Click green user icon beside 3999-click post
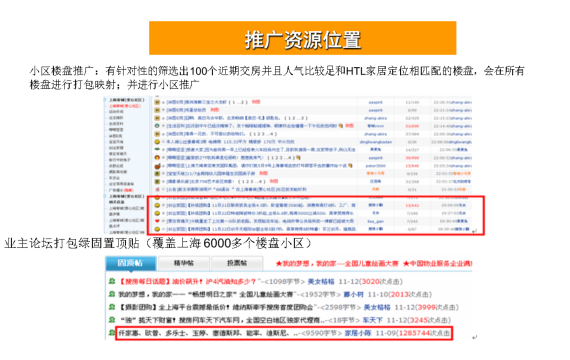 click(112, 307)
